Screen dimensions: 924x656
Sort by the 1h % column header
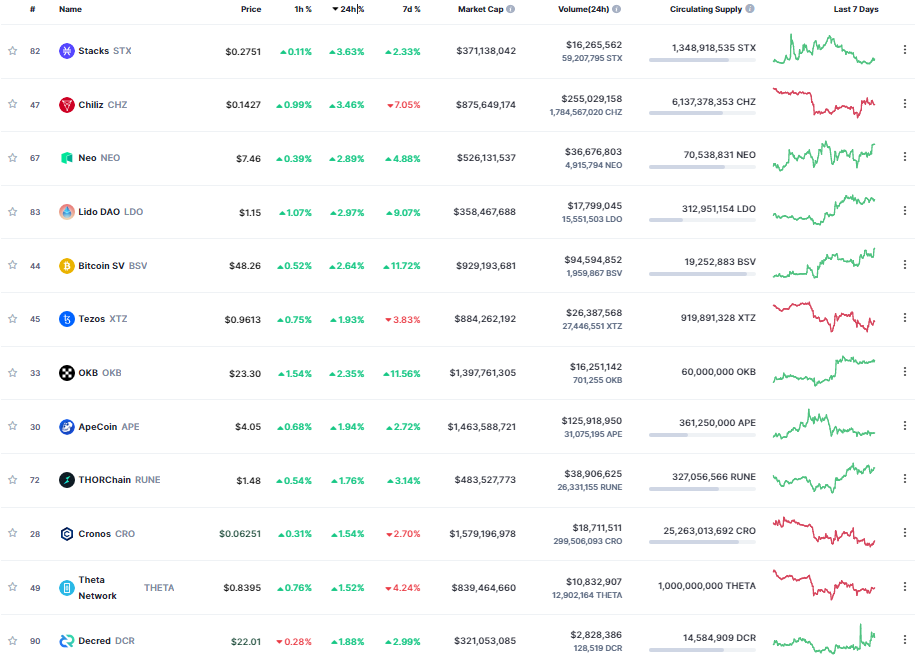[x=303, y=9]
